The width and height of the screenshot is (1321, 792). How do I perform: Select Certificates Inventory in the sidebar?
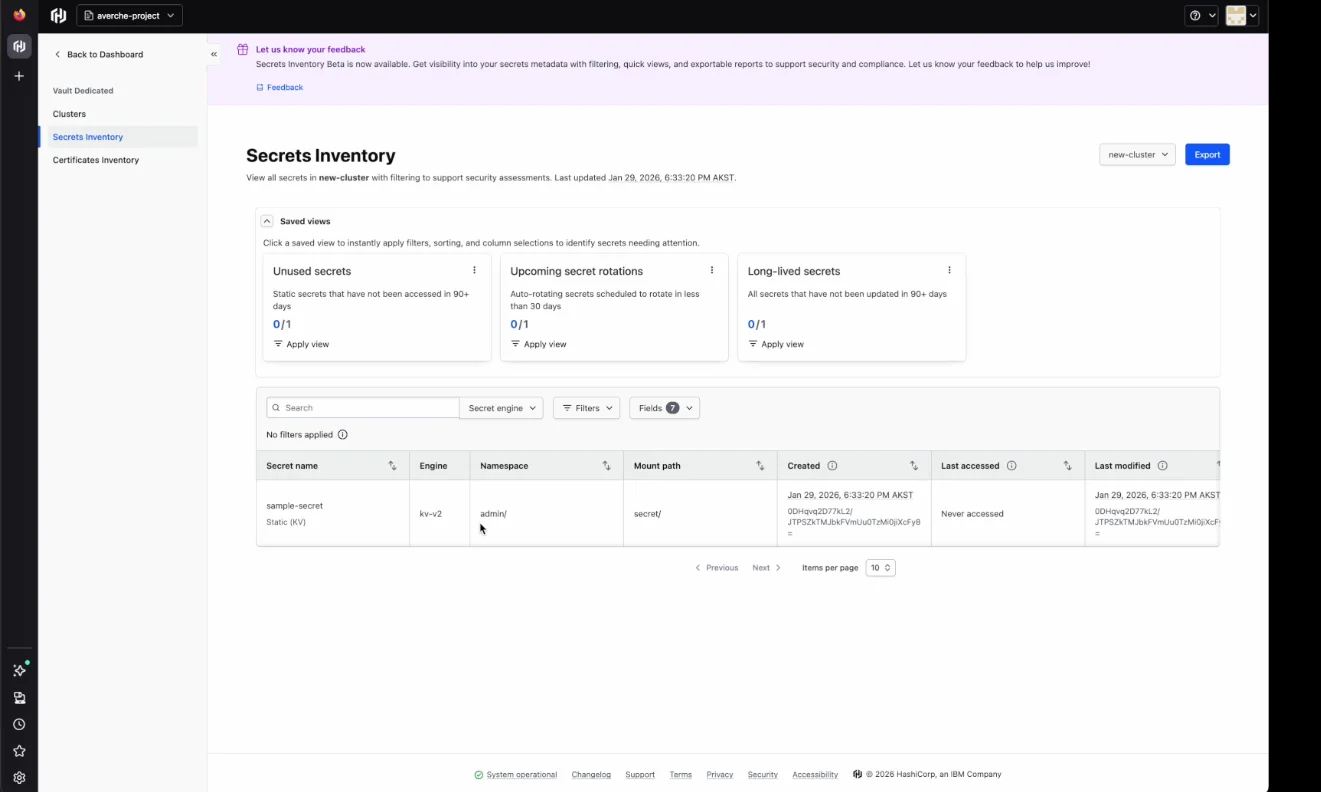click(x=95, y=159)
